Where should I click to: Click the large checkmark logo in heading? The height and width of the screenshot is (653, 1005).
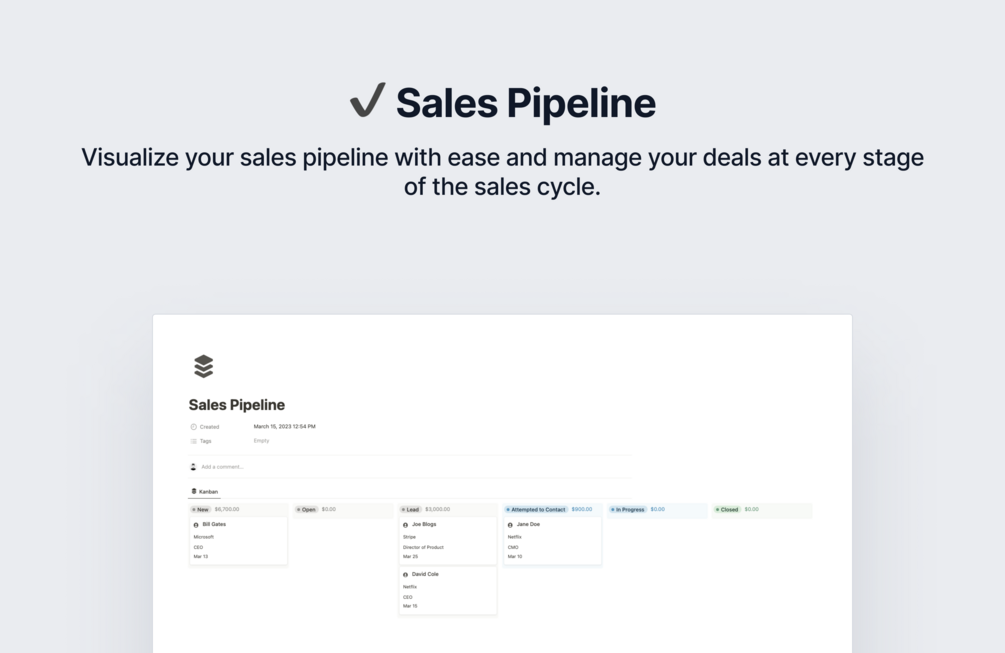click(367, 101)
